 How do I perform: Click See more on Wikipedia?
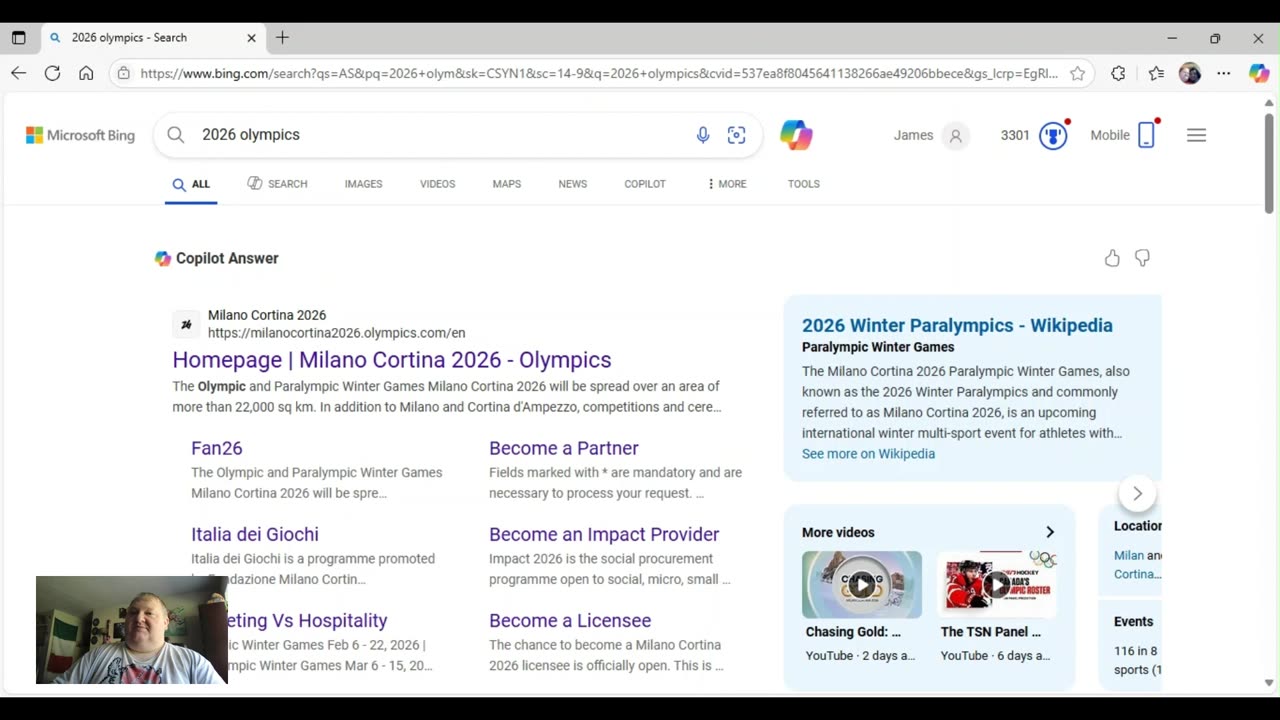click(x=868, y=454)
